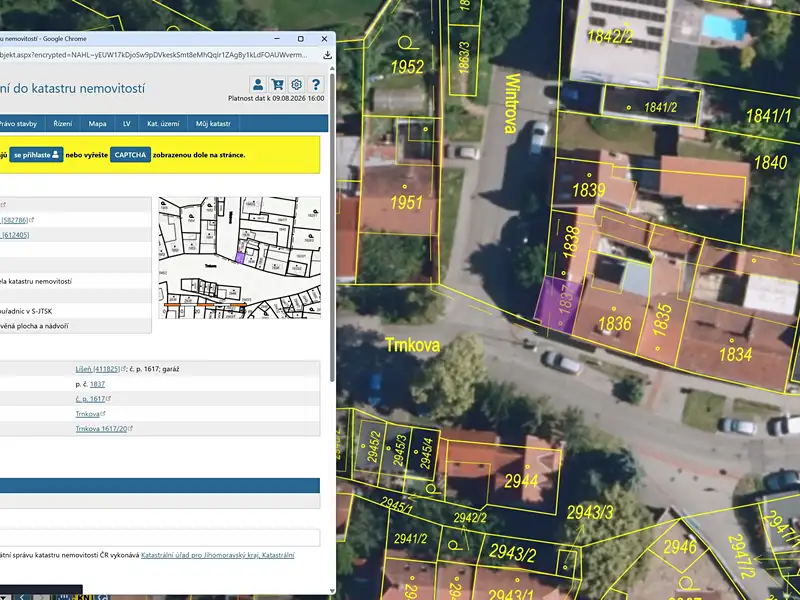
Task: Click parcel label 1840 on the map
Action: (770, 163)
